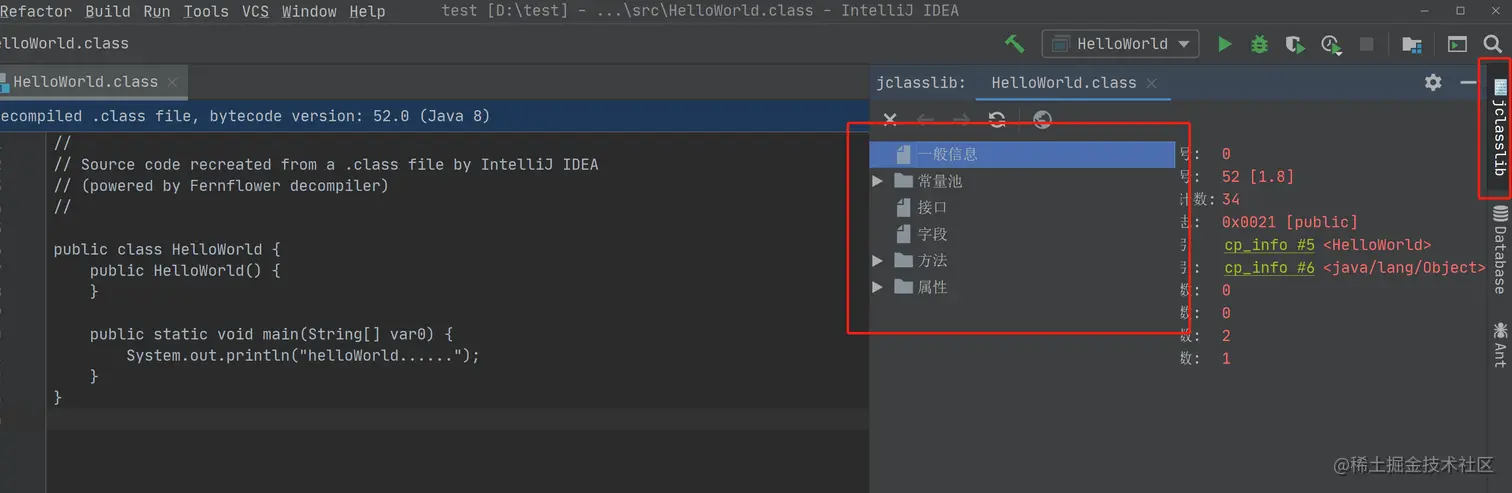Open the Run menu
This screenshot has height=493, width=1512.
[x=157, y=11]
